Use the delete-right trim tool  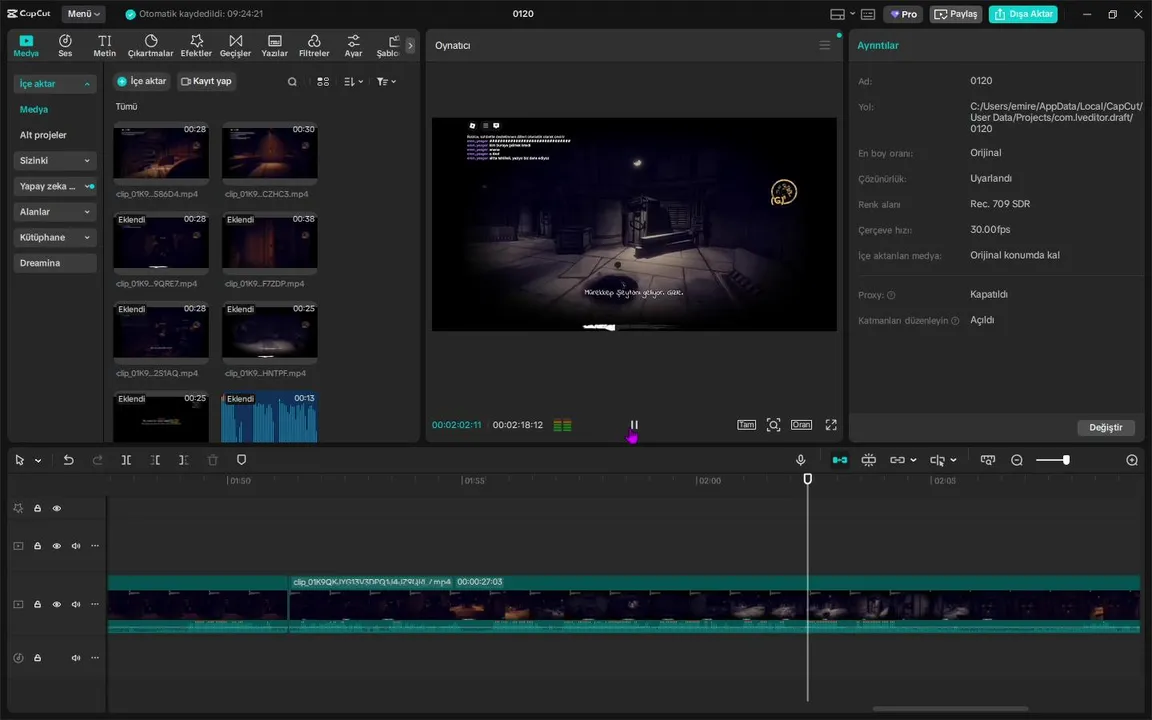coord(184,460)
